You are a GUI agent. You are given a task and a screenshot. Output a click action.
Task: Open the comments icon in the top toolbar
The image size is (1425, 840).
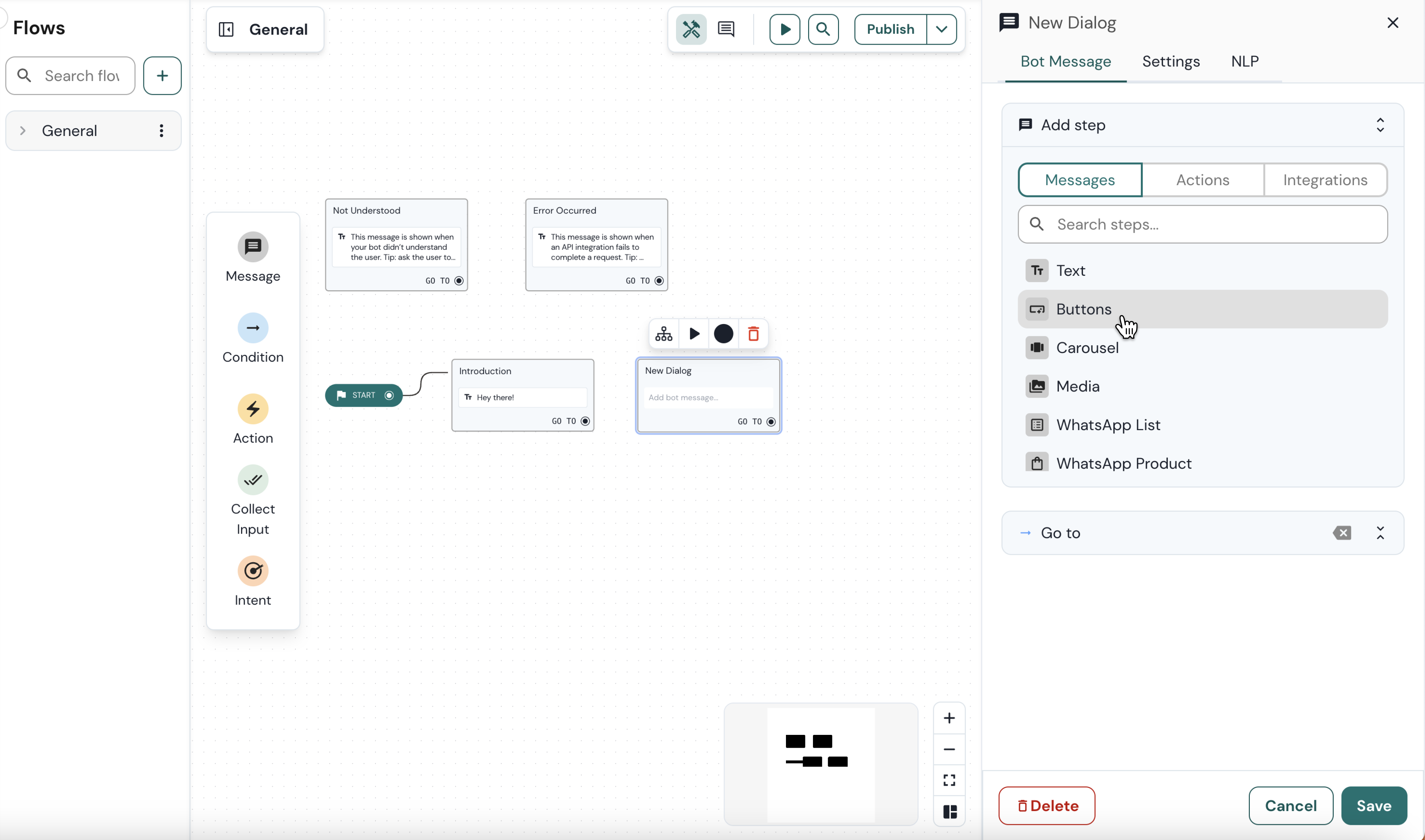pos(726,29)
